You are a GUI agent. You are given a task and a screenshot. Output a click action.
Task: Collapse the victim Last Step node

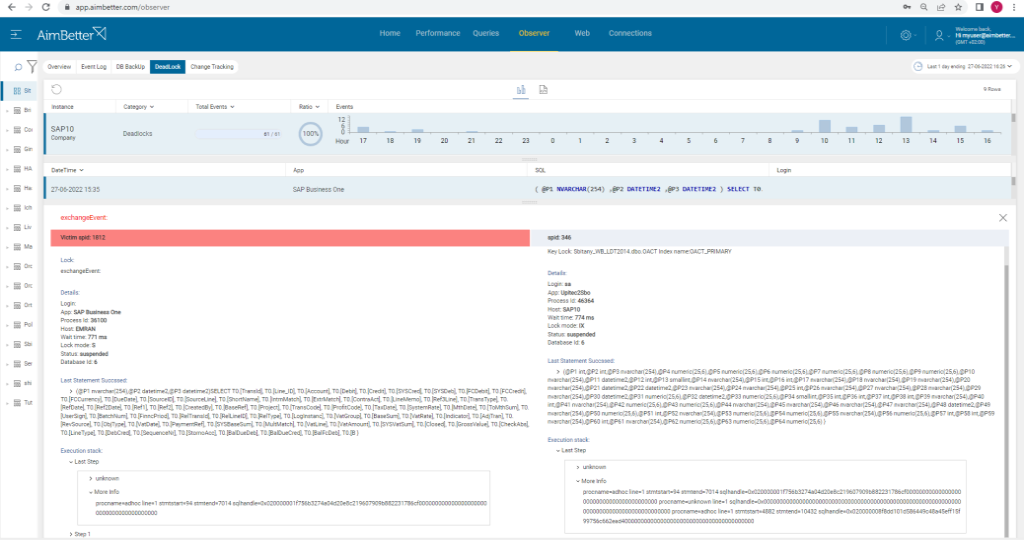[71, 462]
